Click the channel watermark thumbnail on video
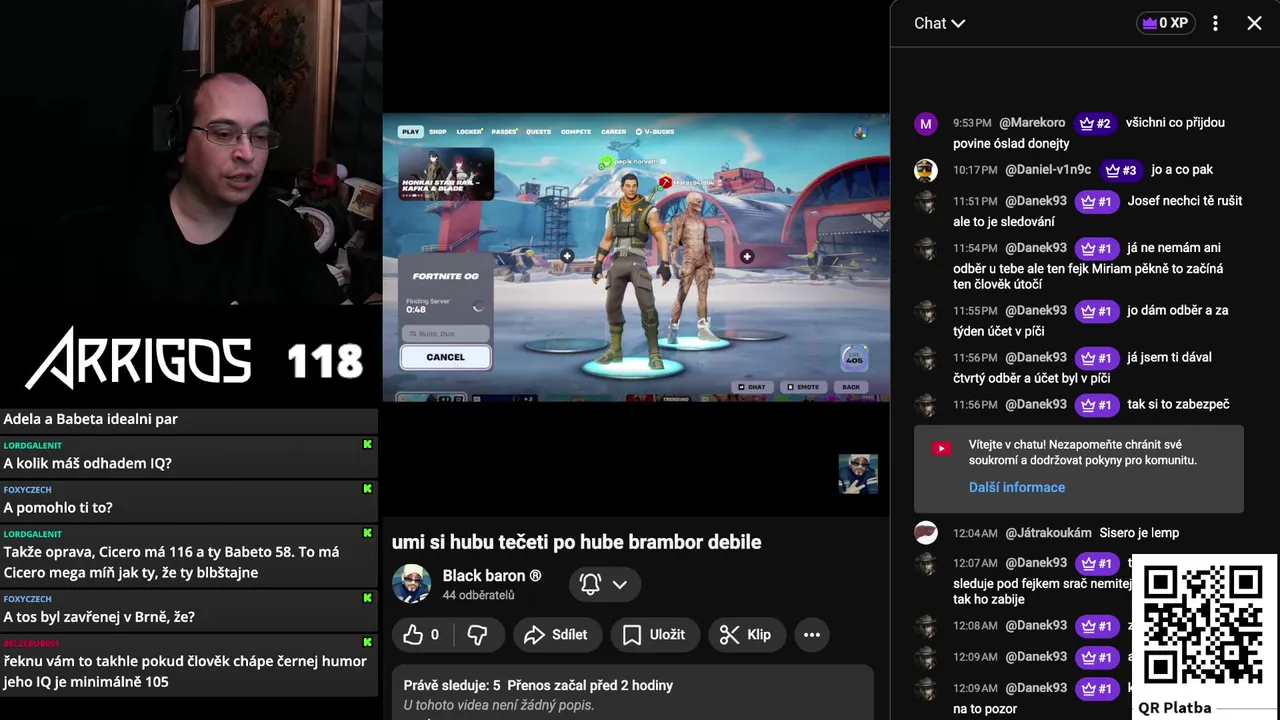The width and height of the screenshot is (1280, 720). pyautogui.click(x=858, y=474)
